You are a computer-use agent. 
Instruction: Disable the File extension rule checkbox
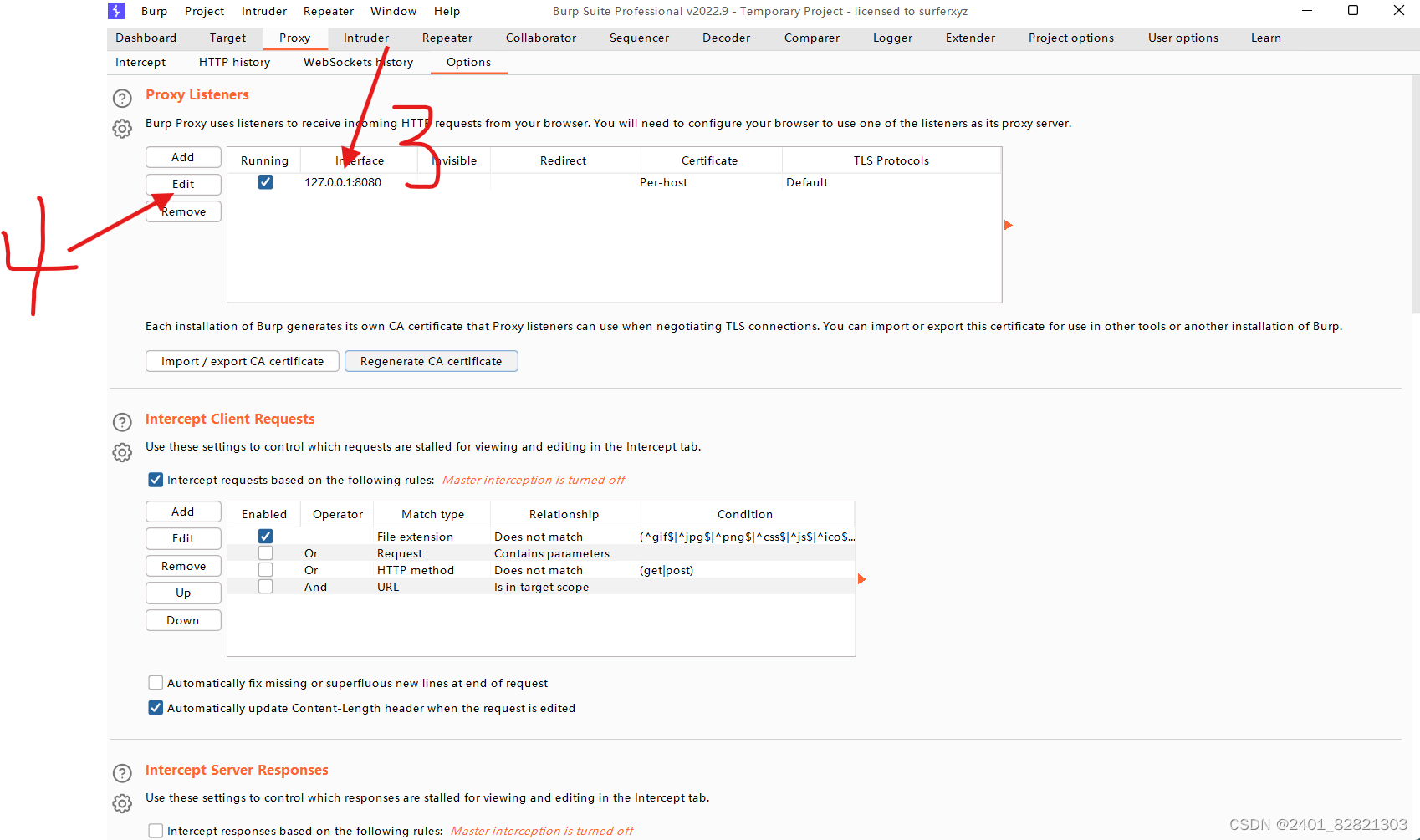265,537
